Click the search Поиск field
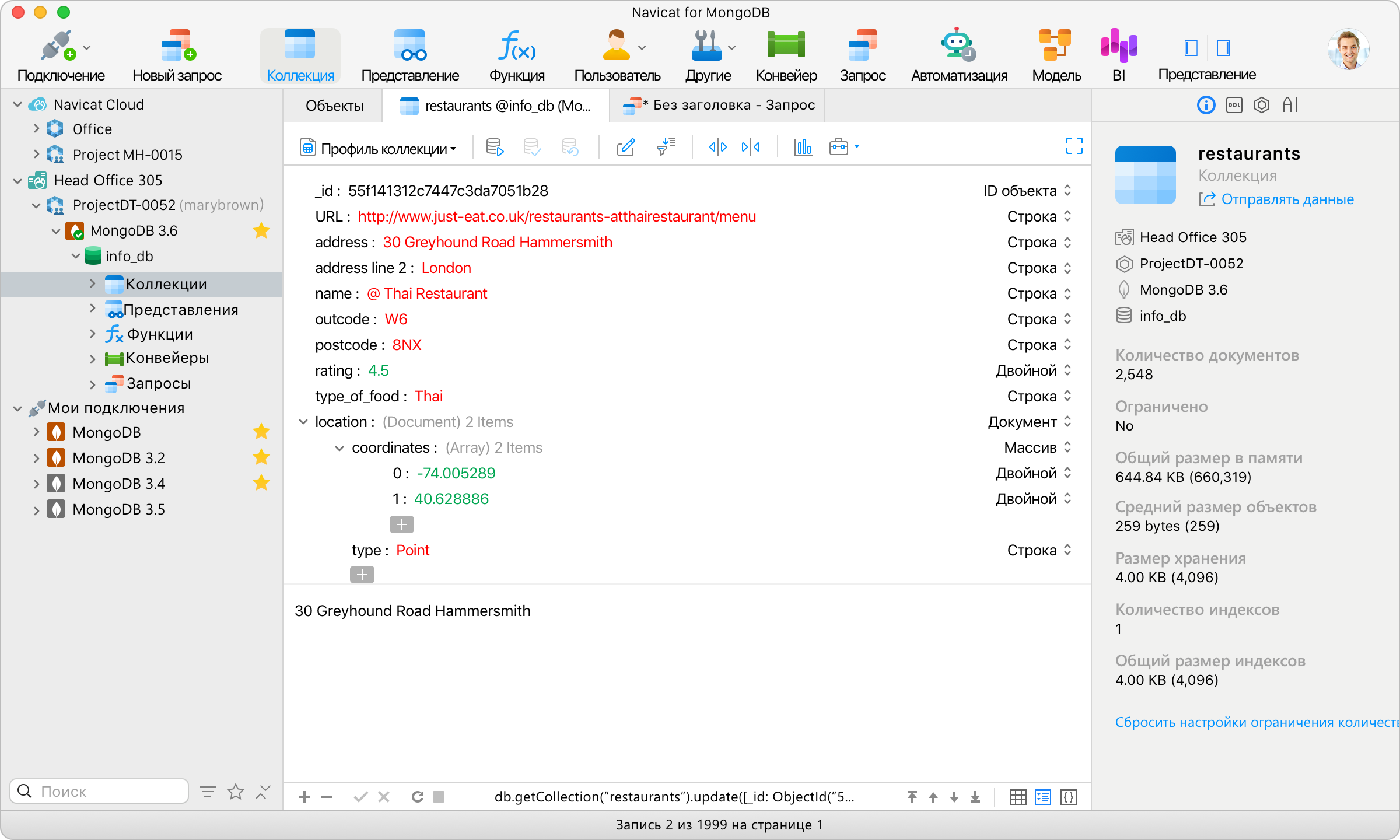 pos(99,792)
